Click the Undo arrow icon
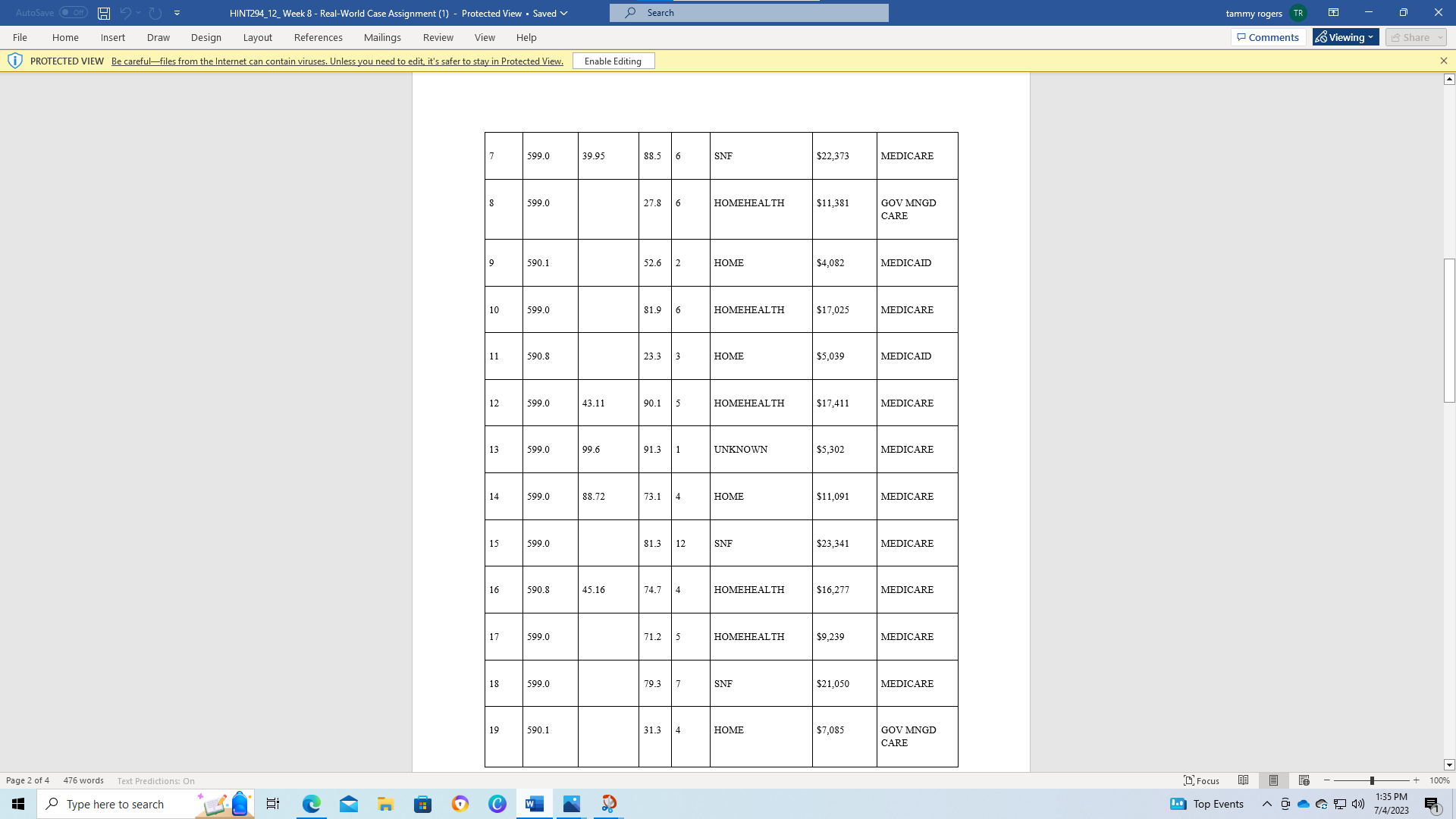Screen dimensions: 1456x819 pyautogui.click(x=126, y=13)
